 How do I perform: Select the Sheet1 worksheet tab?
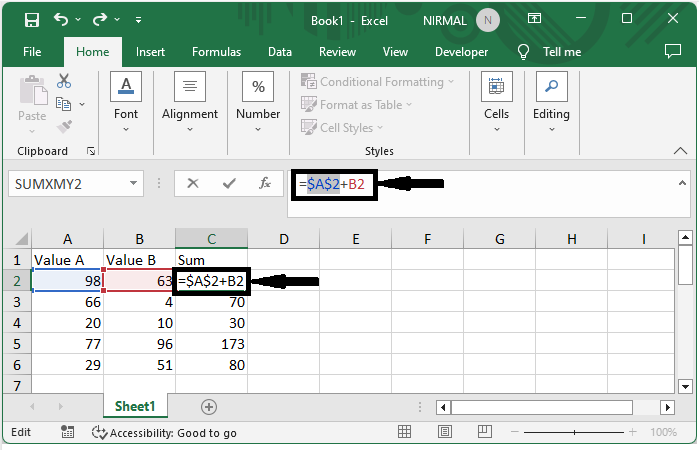[134, 406]
